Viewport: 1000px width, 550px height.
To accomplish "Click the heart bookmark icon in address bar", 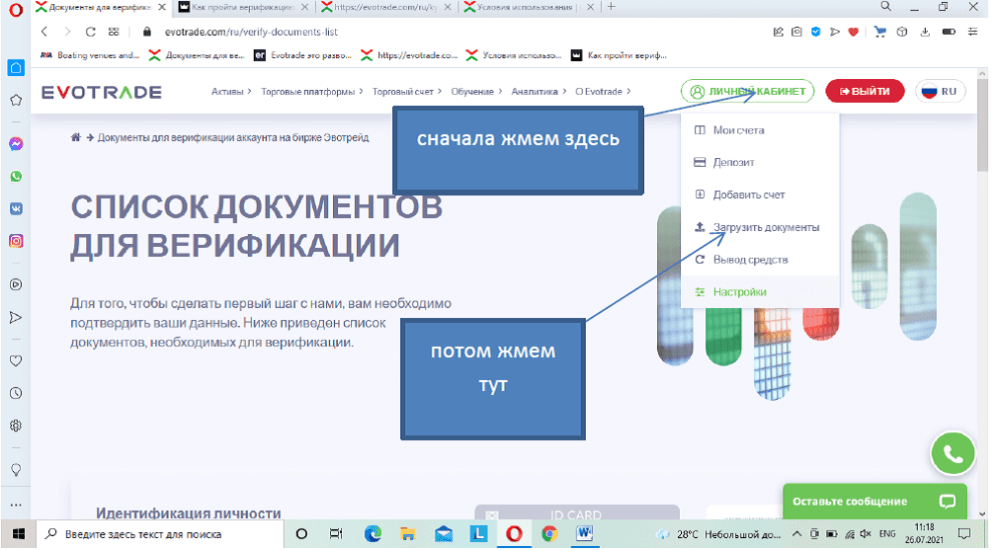I will click(853, 32).
